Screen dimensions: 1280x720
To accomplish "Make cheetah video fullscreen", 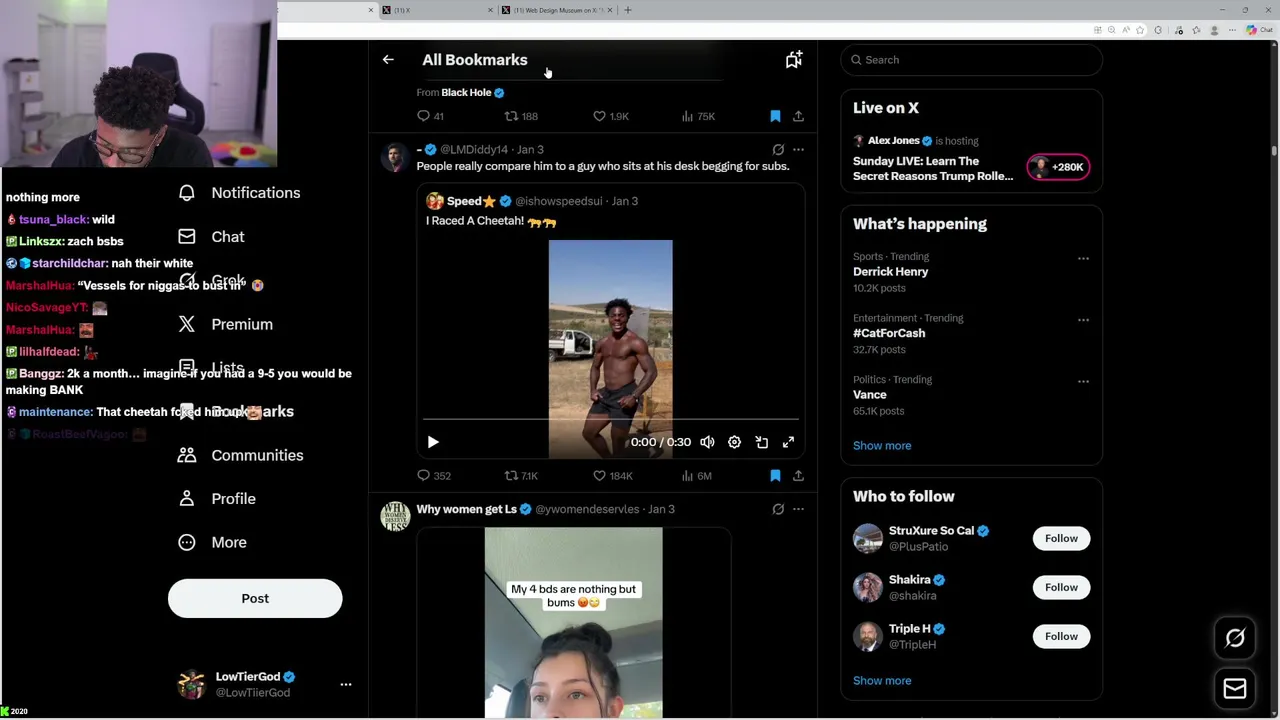I will [788, 442].
